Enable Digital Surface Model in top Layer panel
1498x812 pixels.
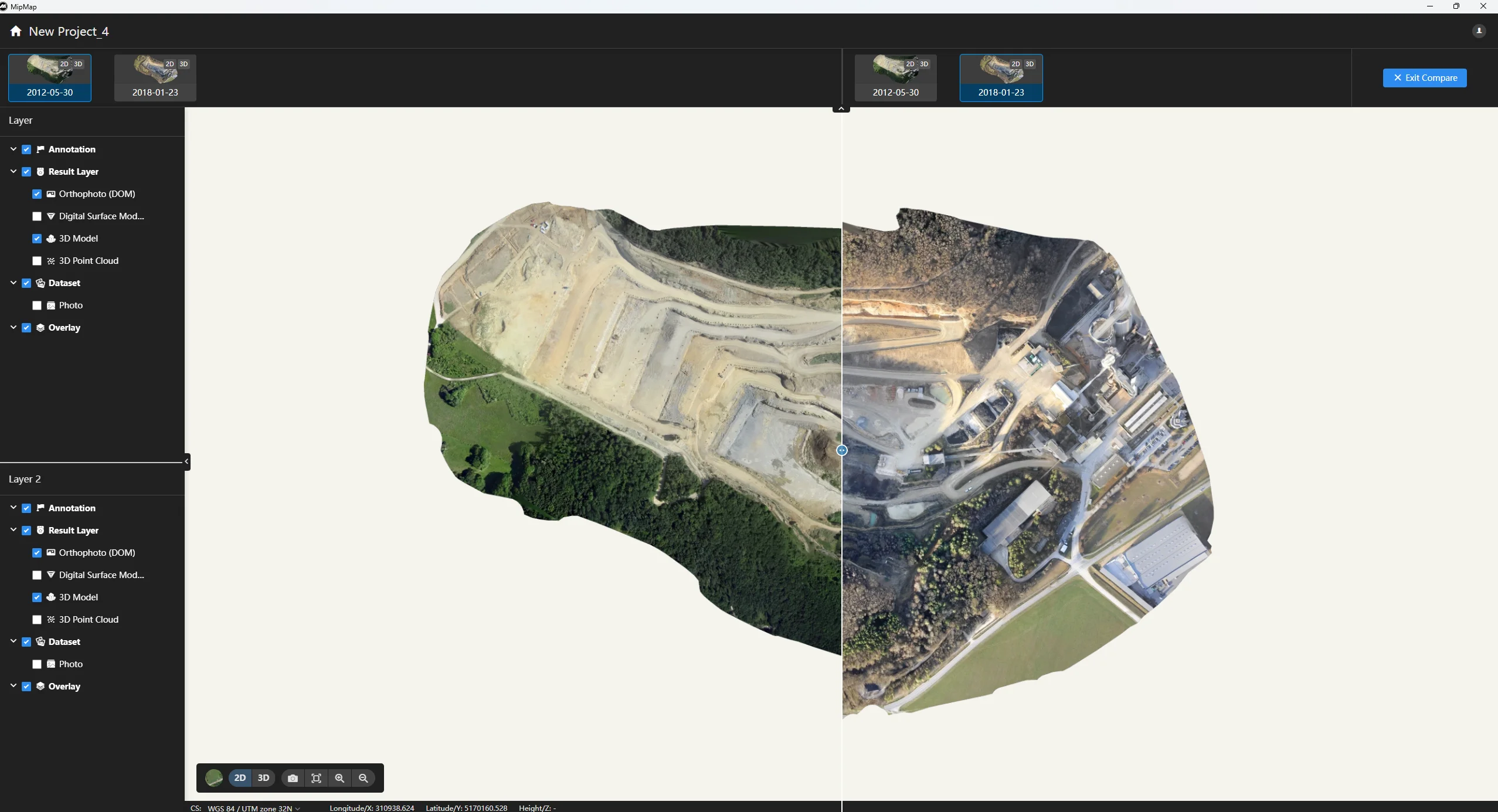coord(37,216)
